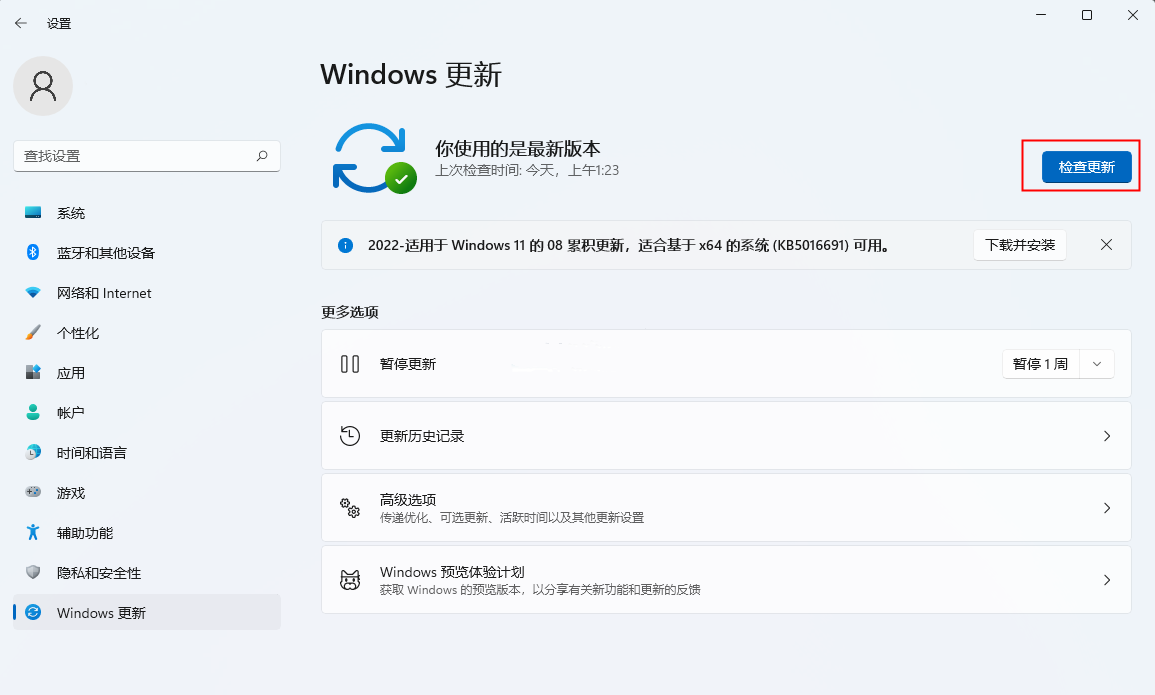Viewport: 1155px width, 695px height.
Task: Go to 网络和 Internet settings
Action: 104,293
